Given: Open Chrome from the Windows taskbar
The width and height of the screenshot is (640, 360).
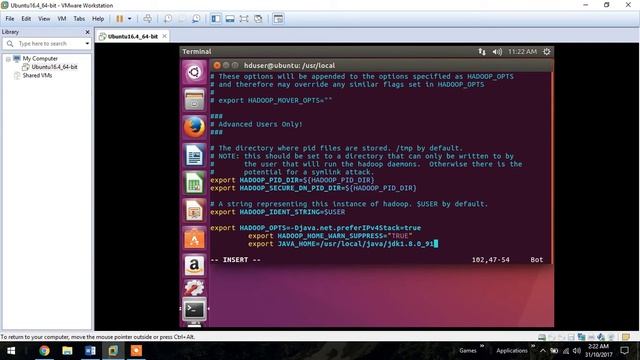Looking at the screenshot, I should (x=44, y=351).
